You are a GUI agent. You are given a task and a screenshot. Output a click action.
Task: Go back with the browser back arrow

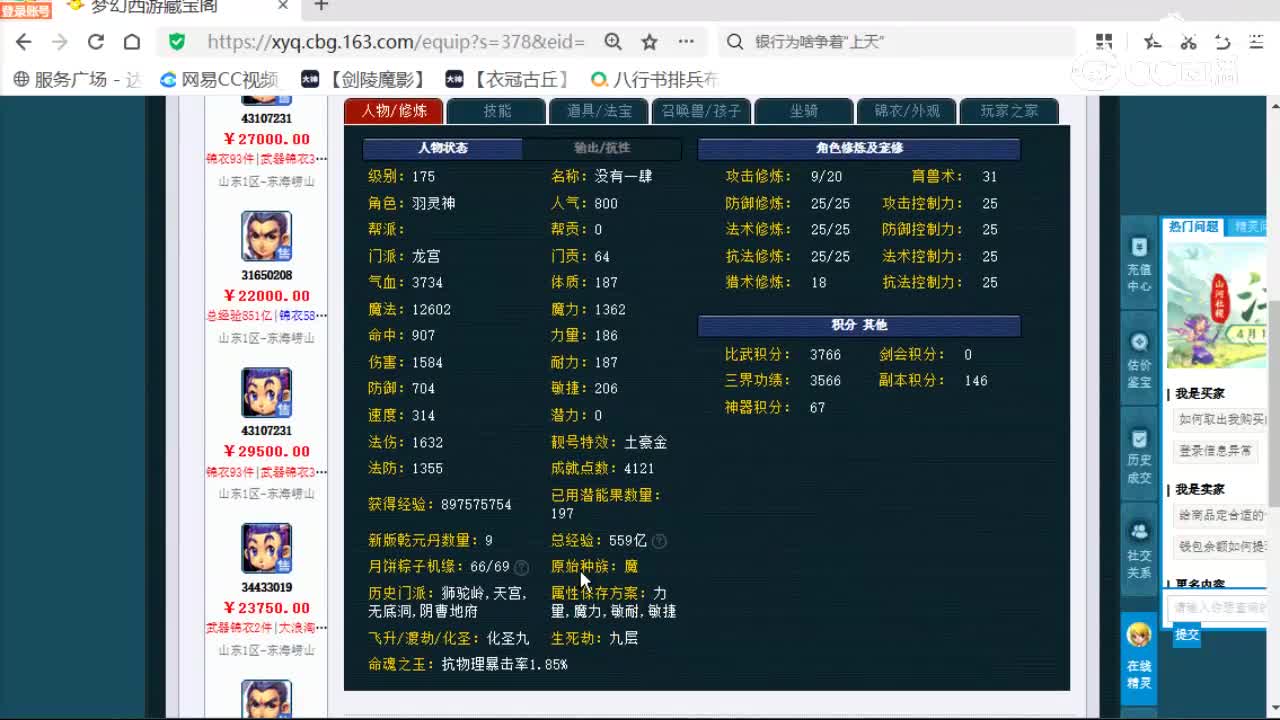[24, 42]
